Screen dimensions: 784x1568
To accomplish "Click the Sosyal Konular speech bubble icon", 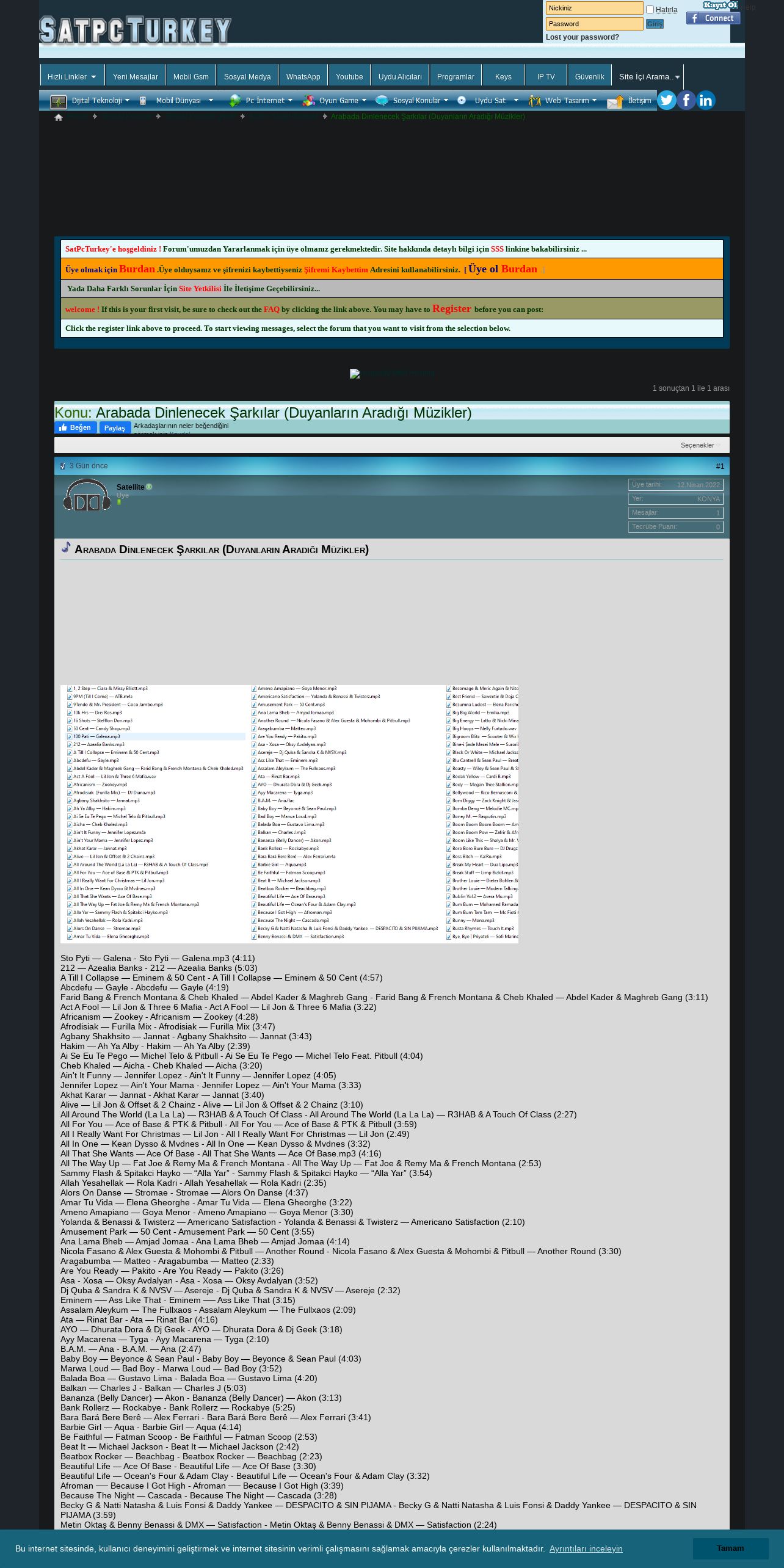I will [382, 101].
